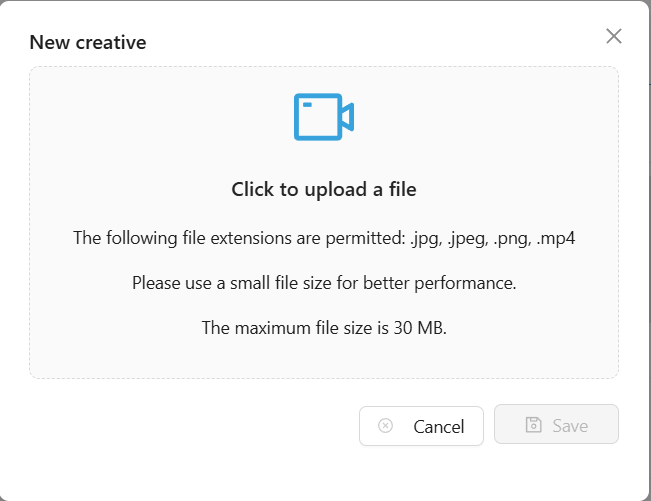
Task: Click the small file size performance note
Action: [x=324, y=283]
